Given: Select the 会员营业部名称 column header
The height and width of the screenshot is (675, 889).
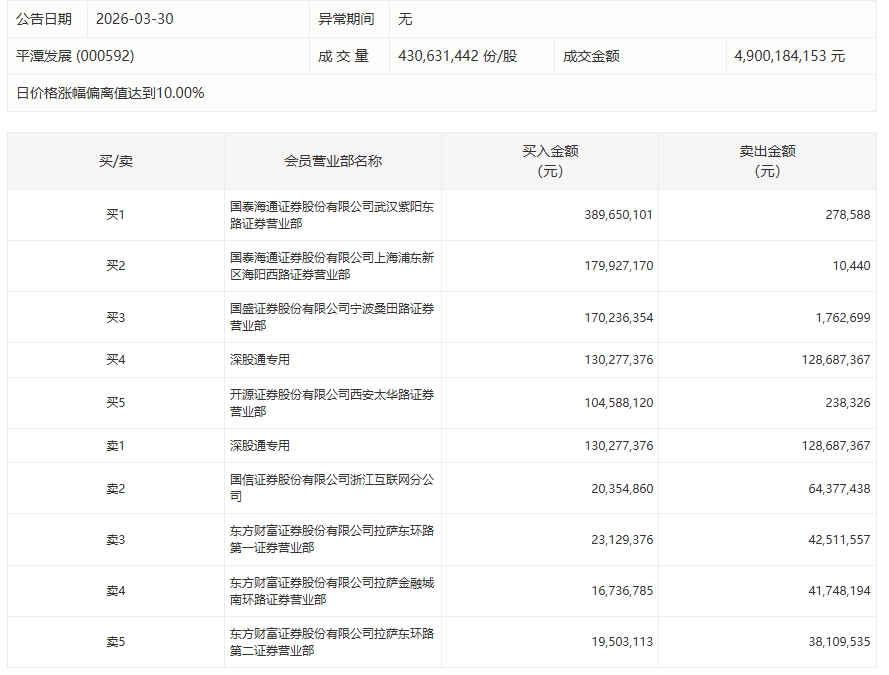Looking at the screenshot, I should tap(332, 161).
